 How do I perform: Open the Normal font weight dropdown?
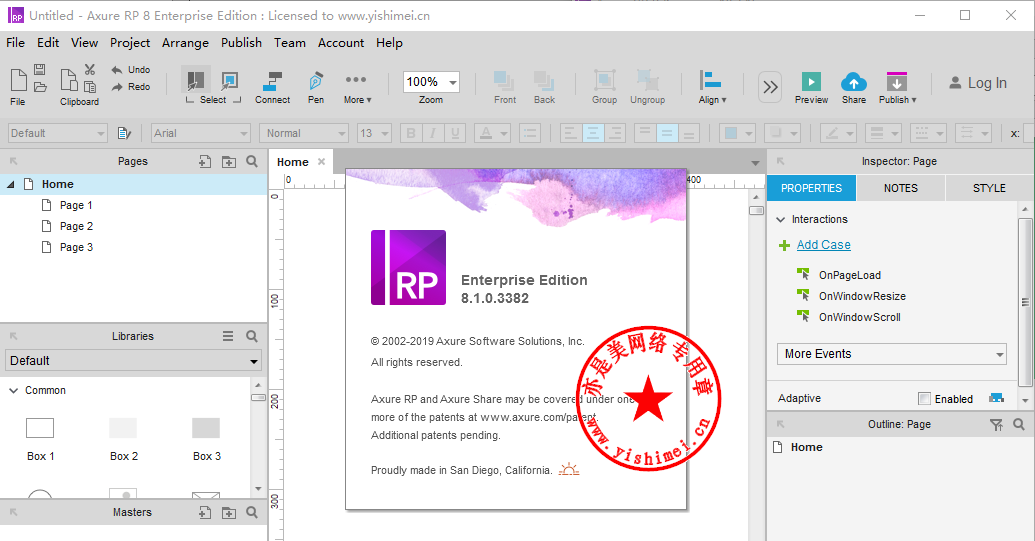click(x=304, y=133)
